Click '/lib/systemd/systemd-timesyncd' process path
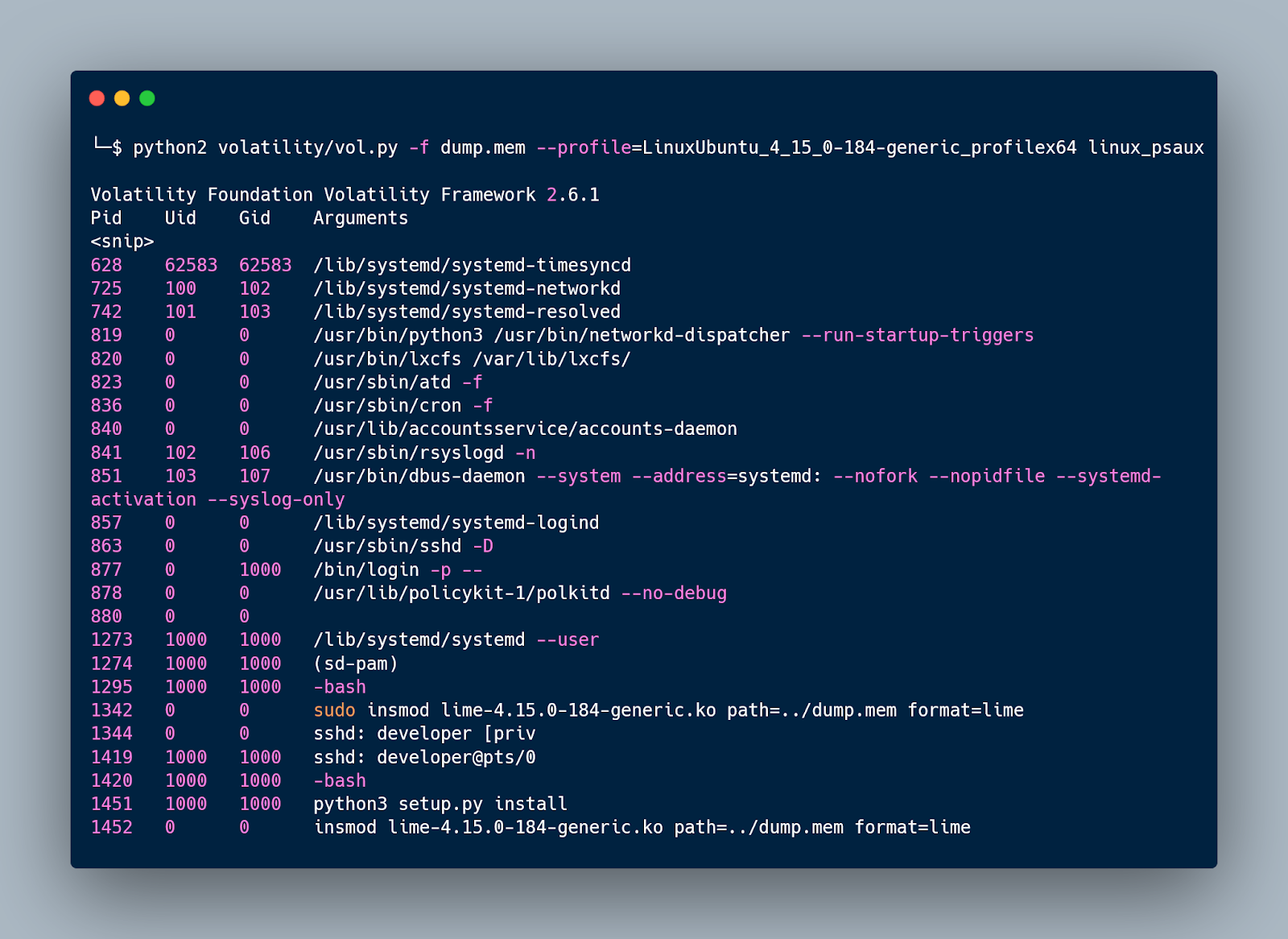The image size is (1288, 939). point(473,265)
